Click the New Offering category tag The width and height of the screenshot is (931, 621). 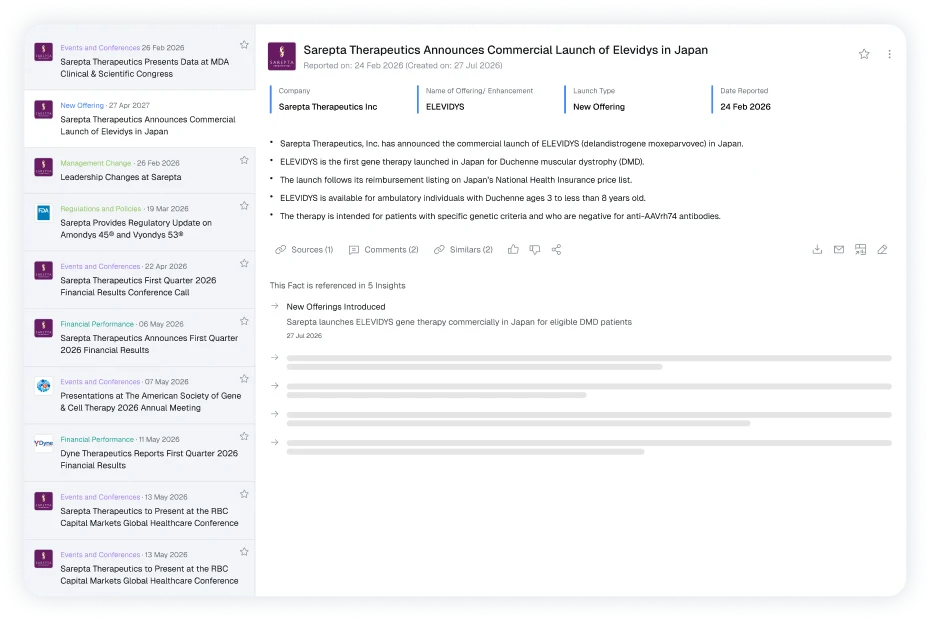click(x=82, y=105)
